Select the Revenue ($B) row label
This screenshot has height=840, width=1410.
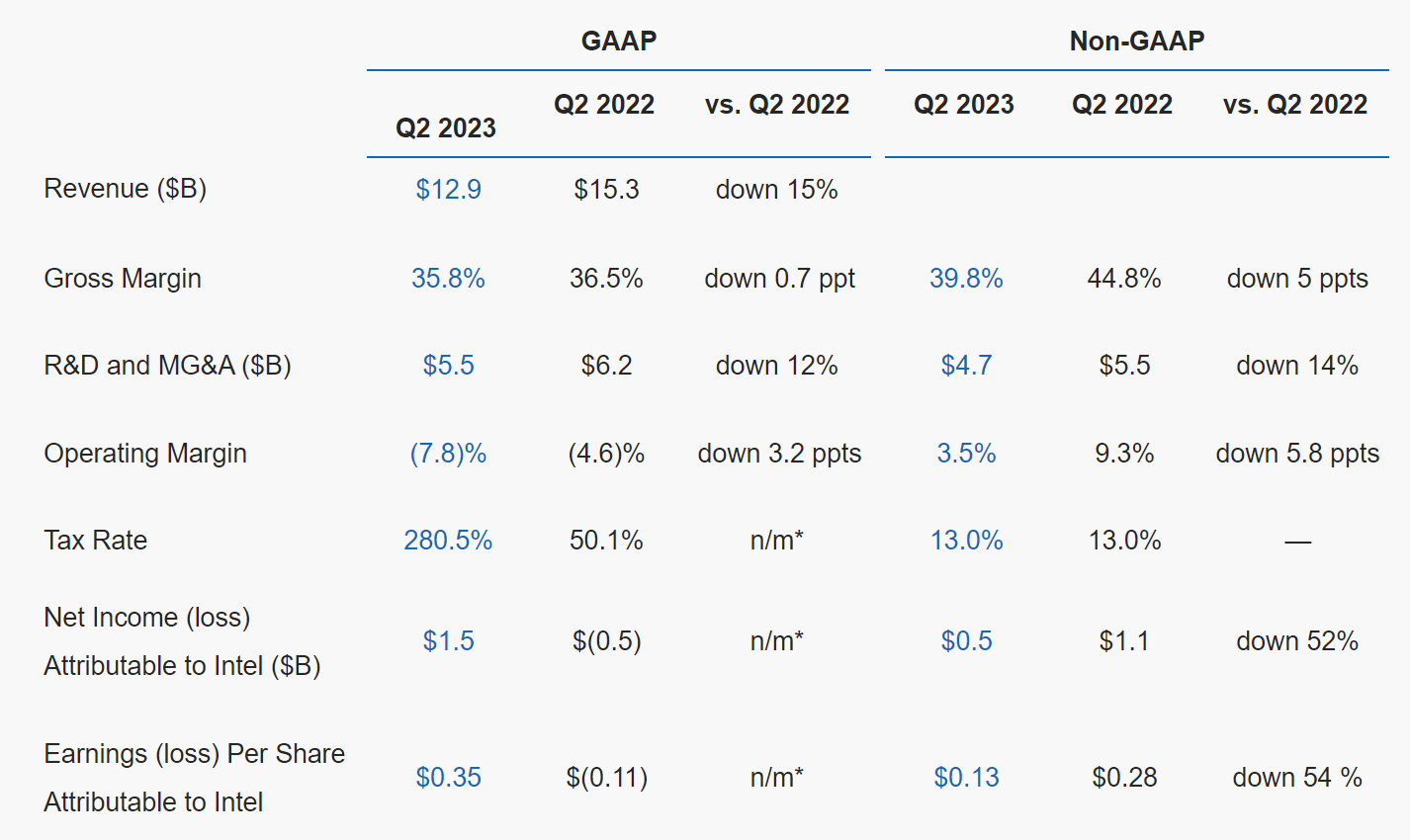(125, 189)
